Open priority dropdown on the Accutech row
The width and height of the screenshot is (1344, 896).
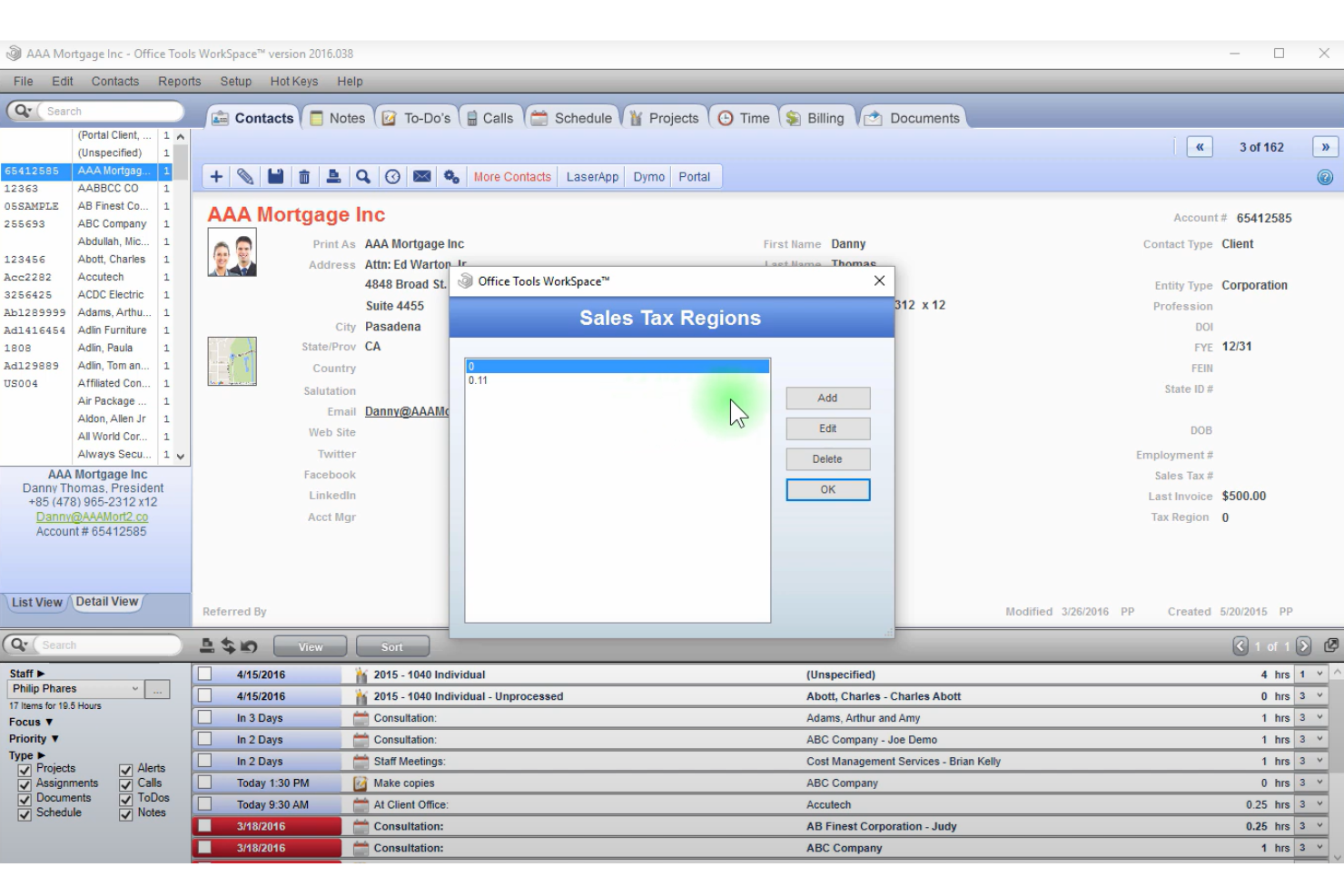[1310, 805]
